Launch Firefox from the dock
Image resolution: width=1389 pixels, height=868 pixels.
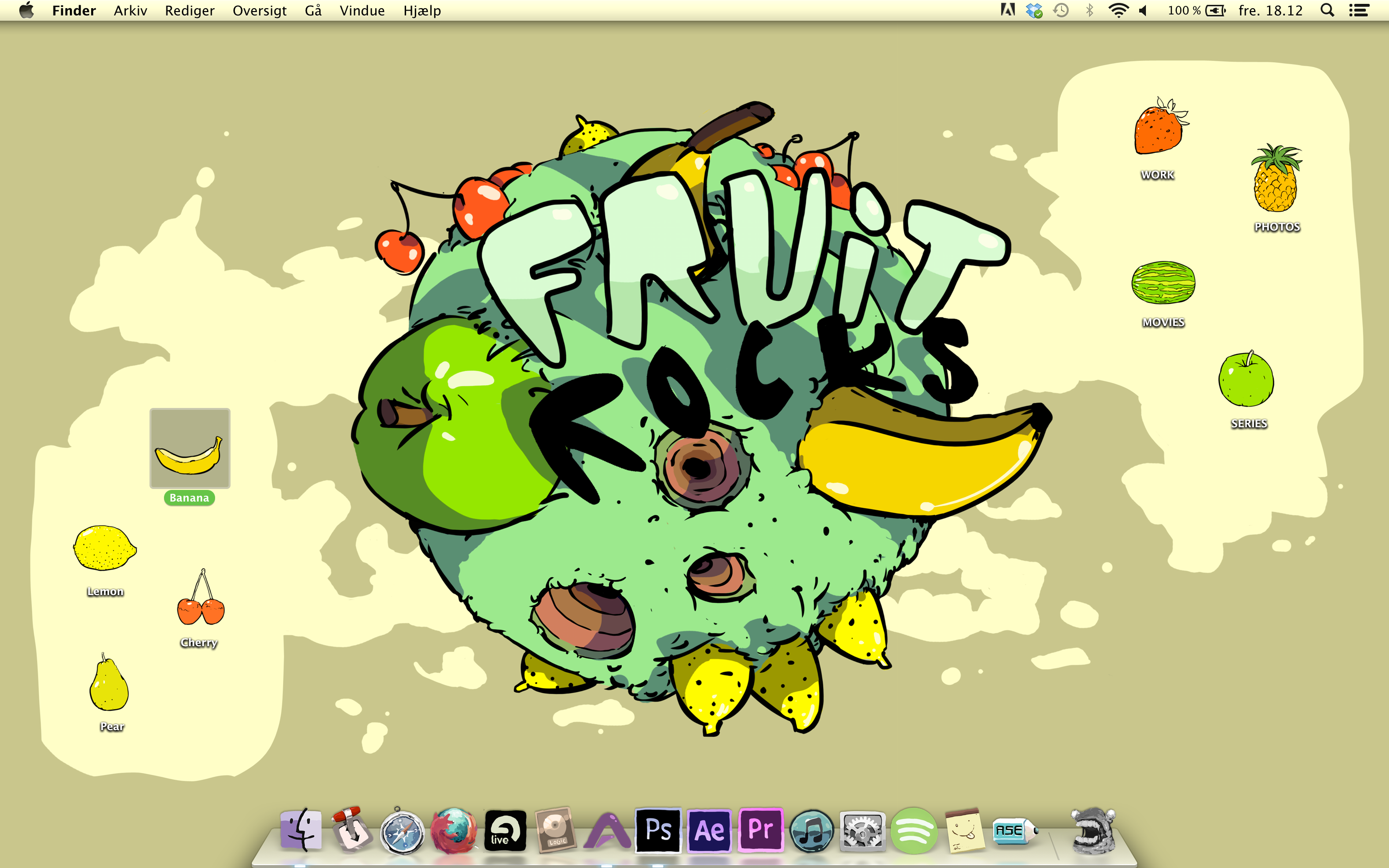453,830
